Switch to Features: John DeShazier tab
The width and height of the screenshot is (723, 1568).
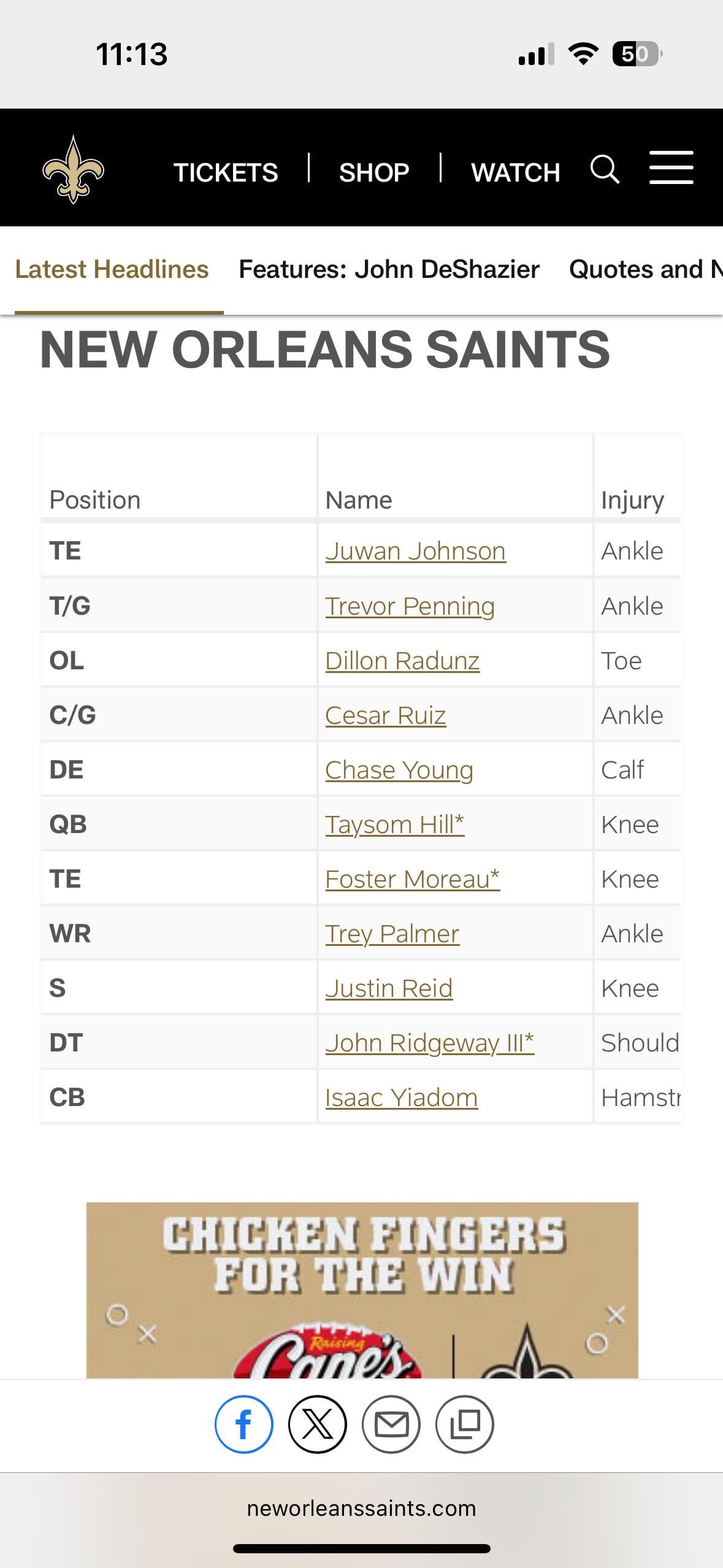pyautogui.click(x=389, y=269)
